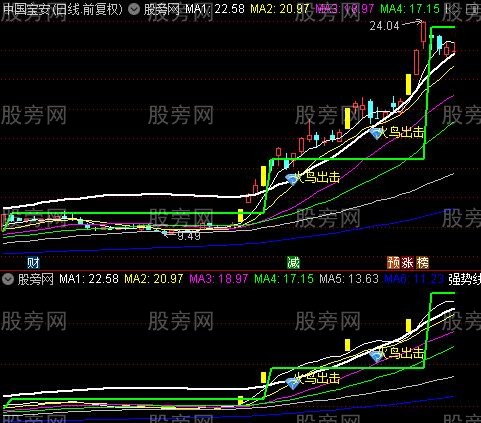Viewport: 481px width, 423px height.
Task: Click the lower pane's first 火鸟出击 diamond icon
Action: pyautogui.click(x=292, y=383)
